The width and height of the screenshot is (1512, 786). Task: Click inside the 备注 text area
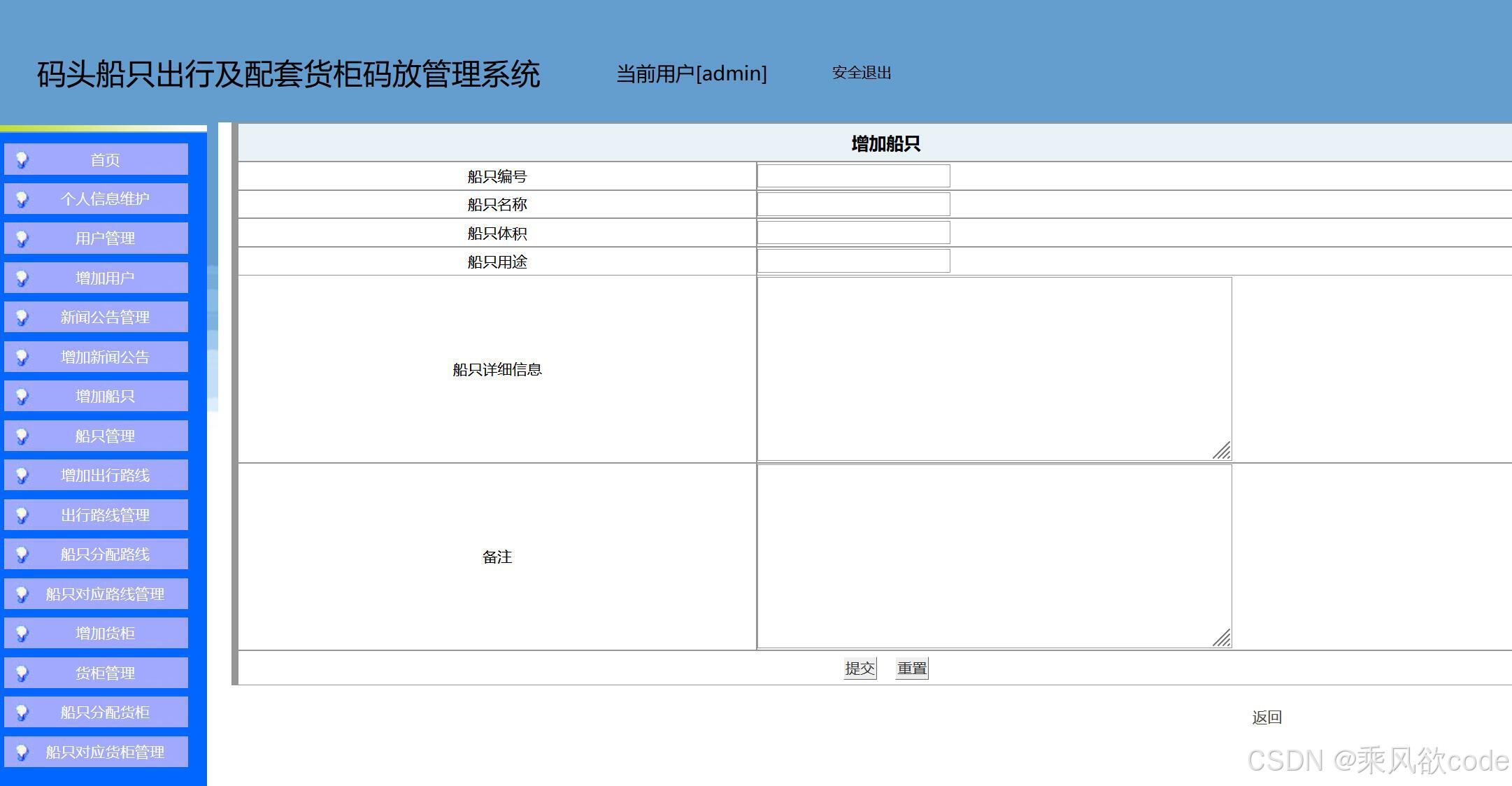[993, 557]
